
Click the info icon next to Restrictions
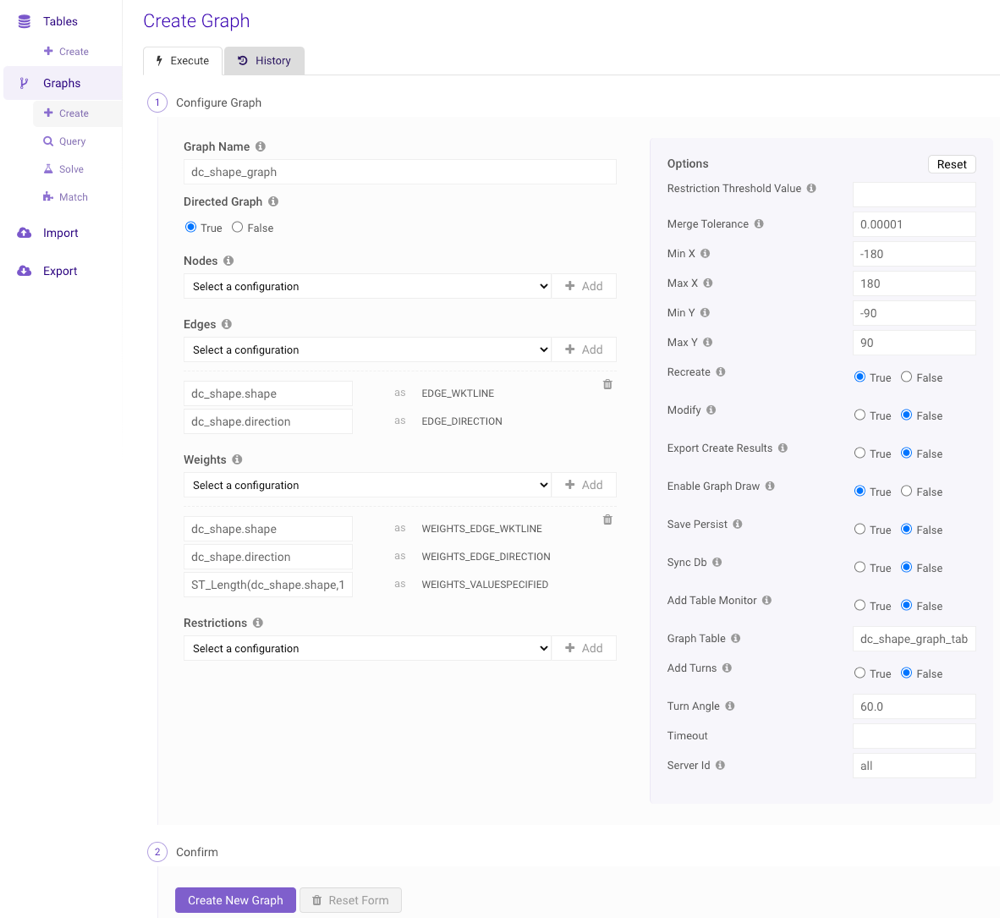tap(258, 623)
